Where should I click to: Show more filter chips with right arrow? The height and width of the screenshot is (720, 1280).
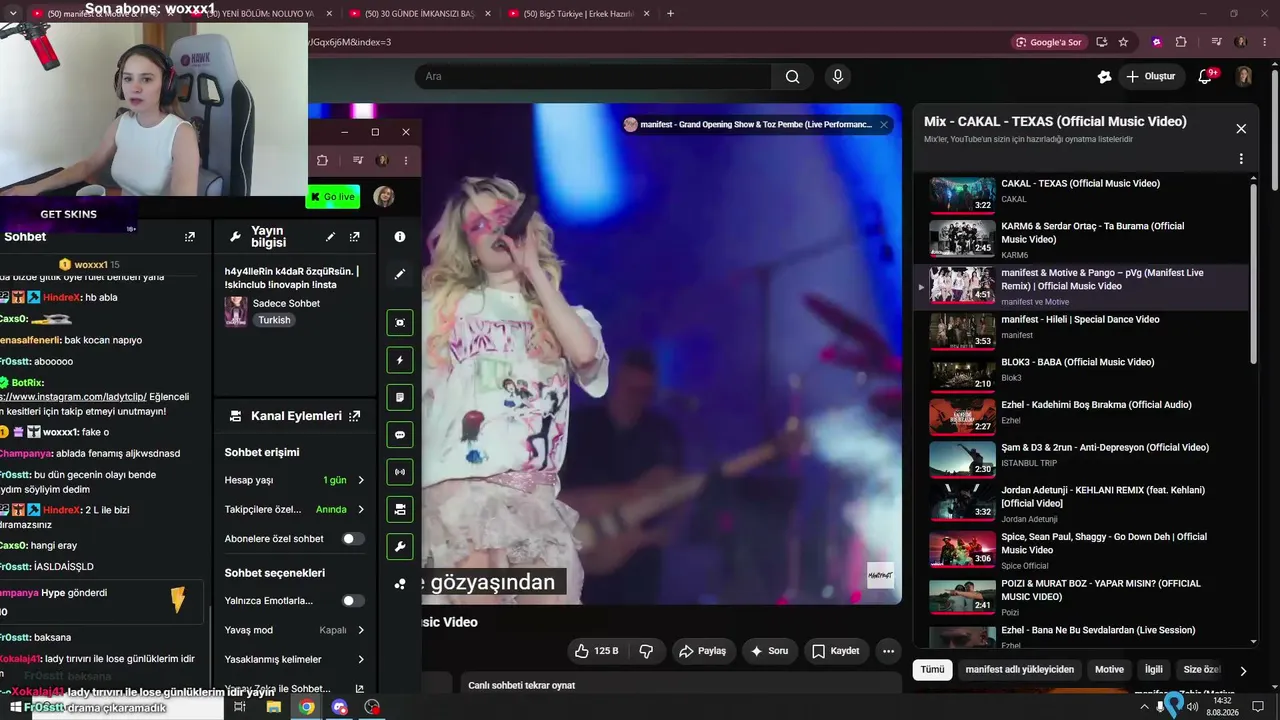point(1243,670)
